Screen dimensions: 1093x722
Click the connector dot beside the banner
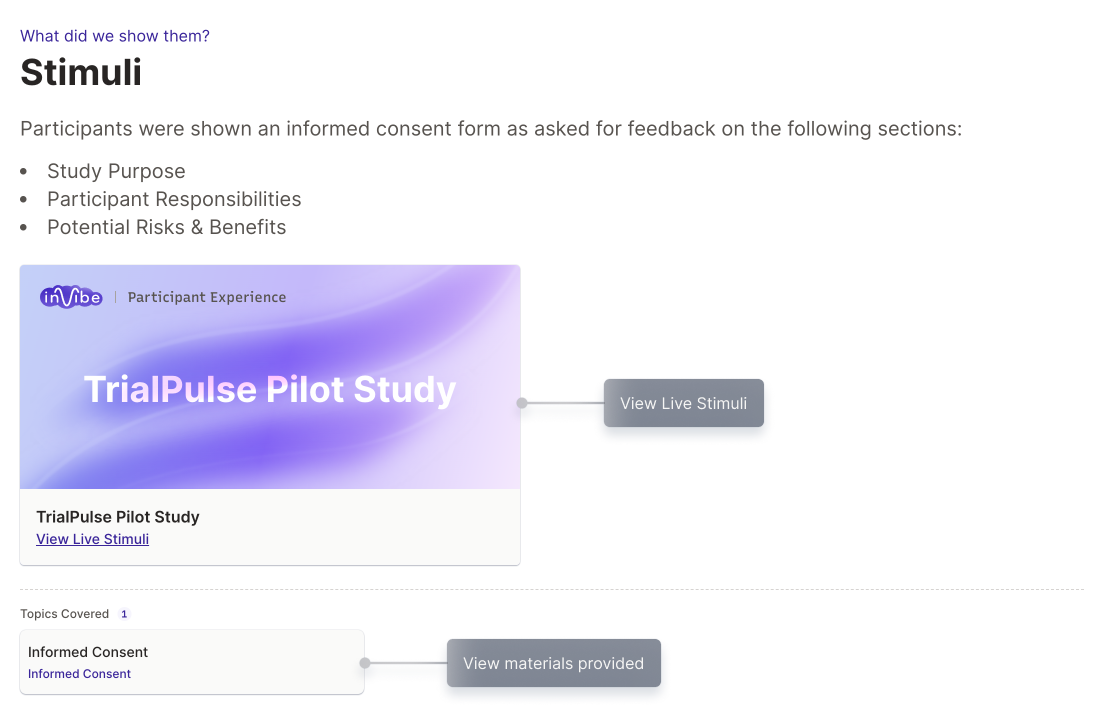point(521,403)
